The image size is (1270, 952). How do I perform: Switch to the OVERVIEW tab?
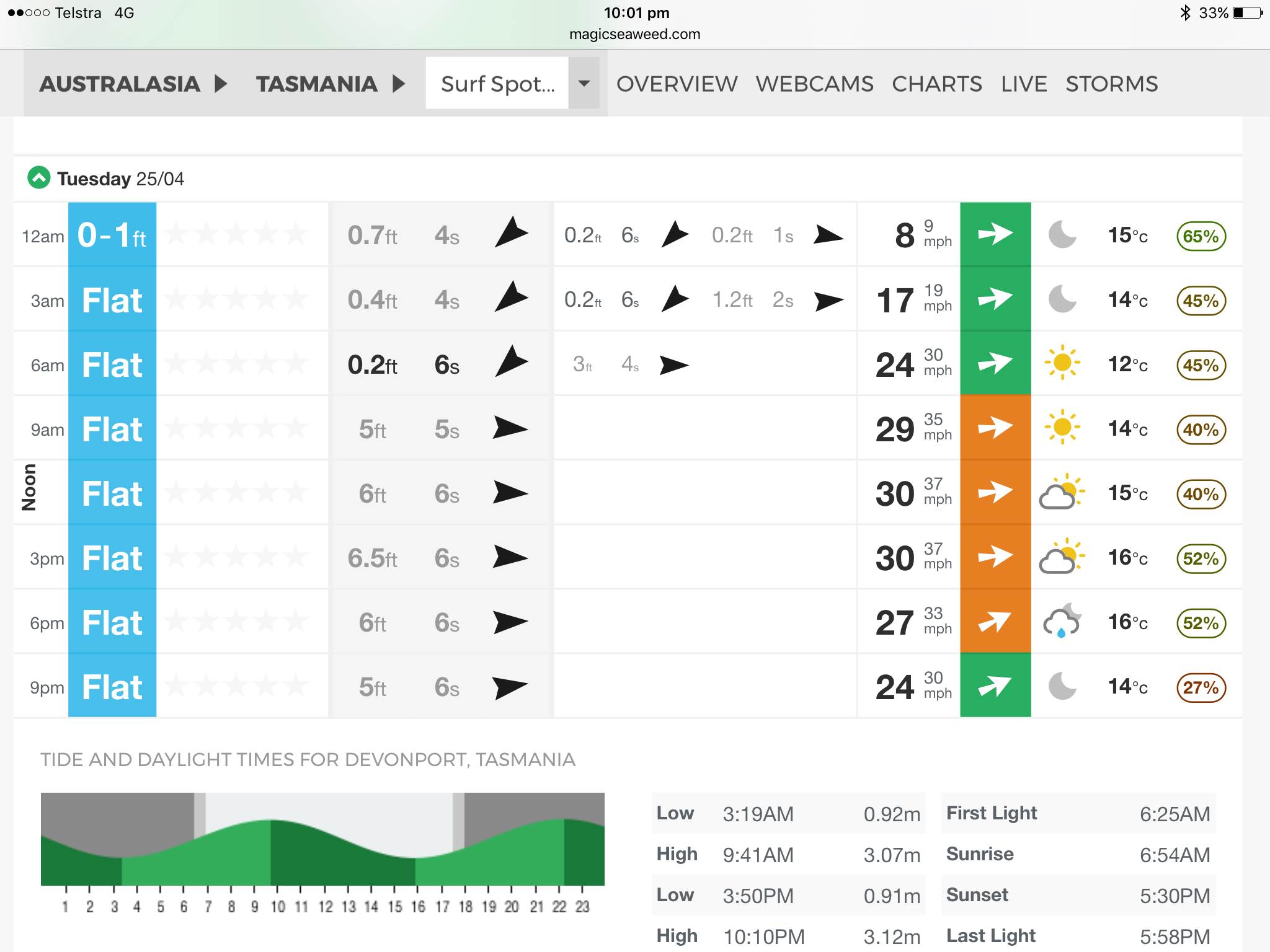coord(677,84)
